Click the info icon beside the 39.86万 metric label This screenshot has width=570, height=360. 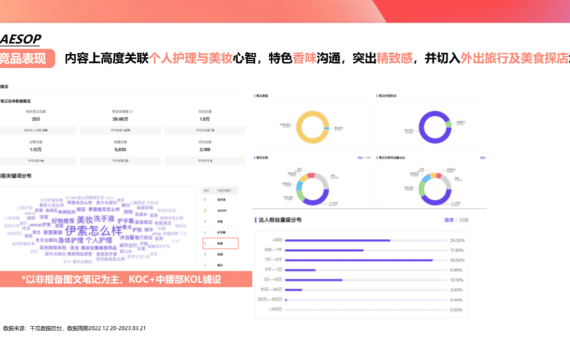click(x=131, y=112)
